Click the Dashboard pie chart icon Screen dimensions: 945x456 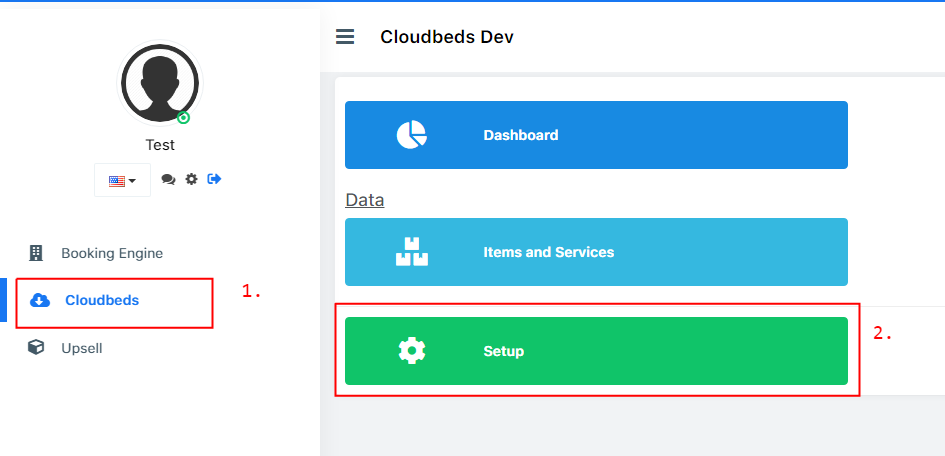[x=412, y=134]
